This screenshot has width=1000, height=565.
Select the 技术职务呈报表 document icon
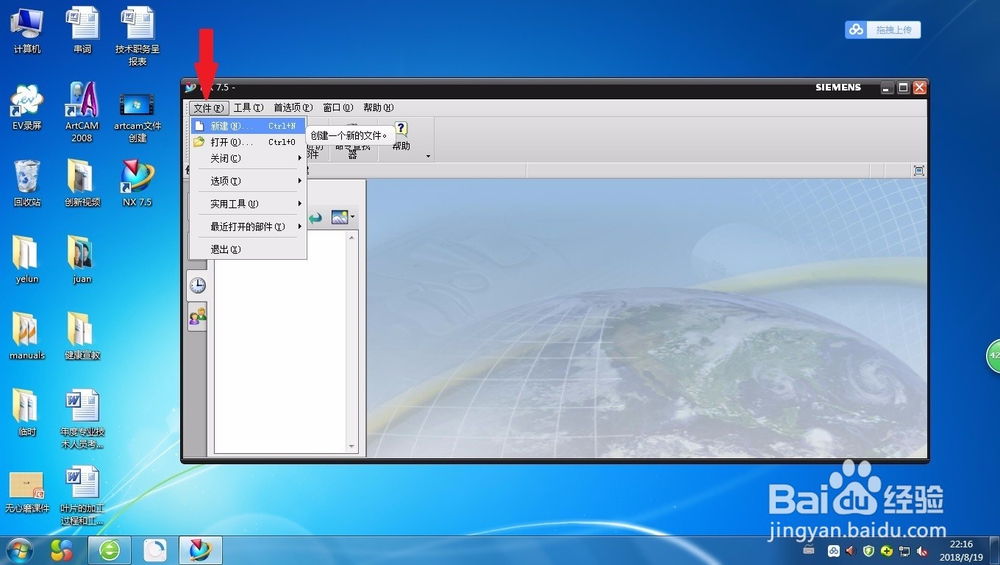pos(137,37)
